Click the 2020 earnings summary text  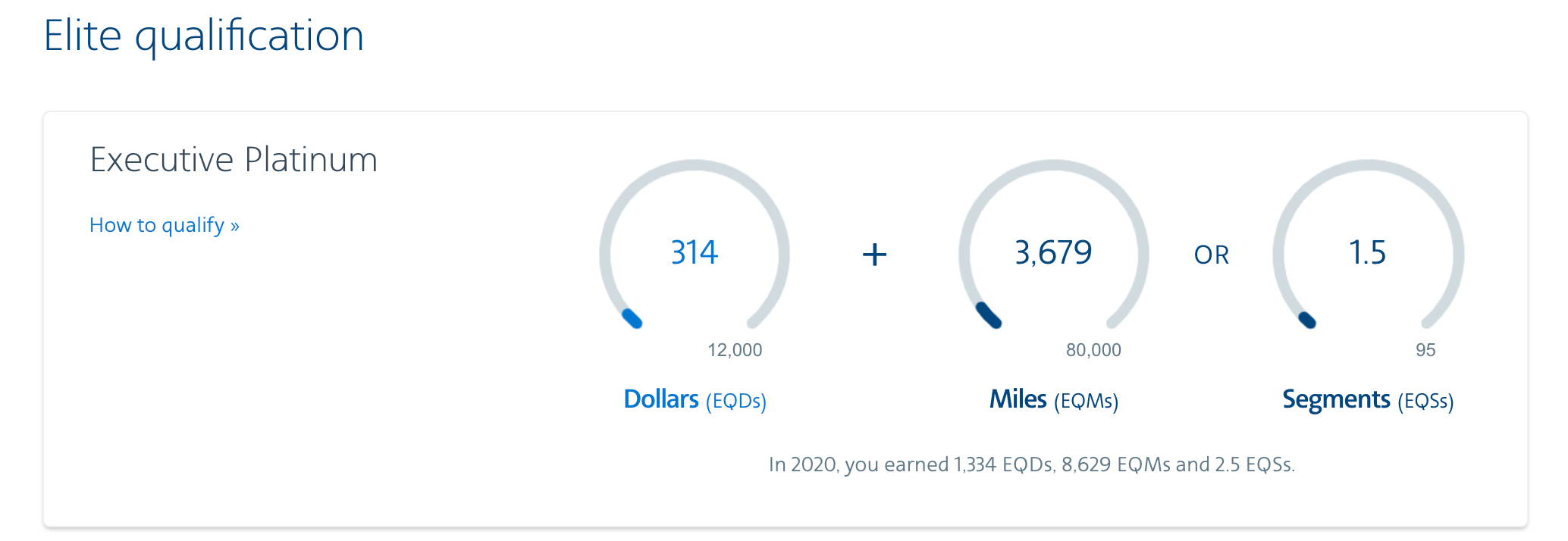[1031, 464]
